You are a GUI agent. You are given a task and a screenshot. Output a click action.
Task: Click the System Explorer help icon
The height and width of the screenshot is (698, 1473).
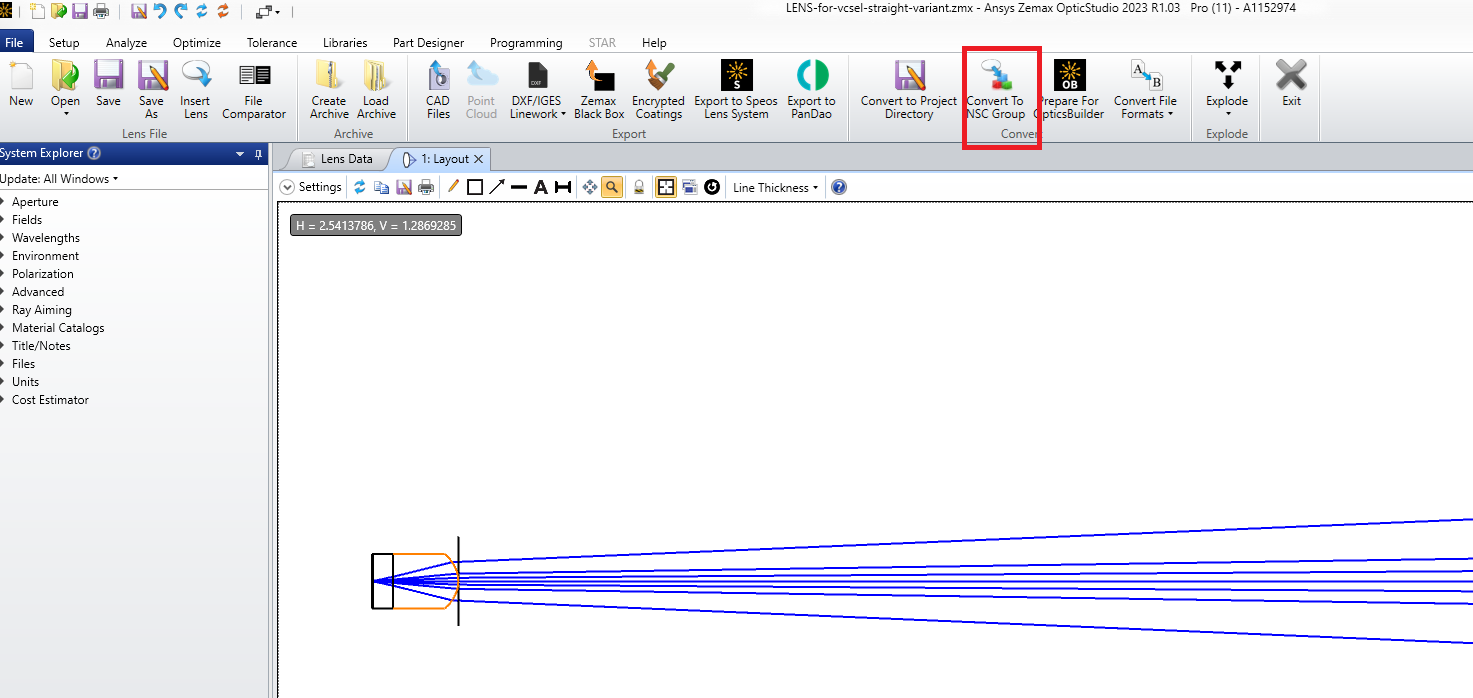tap(94, 153)
